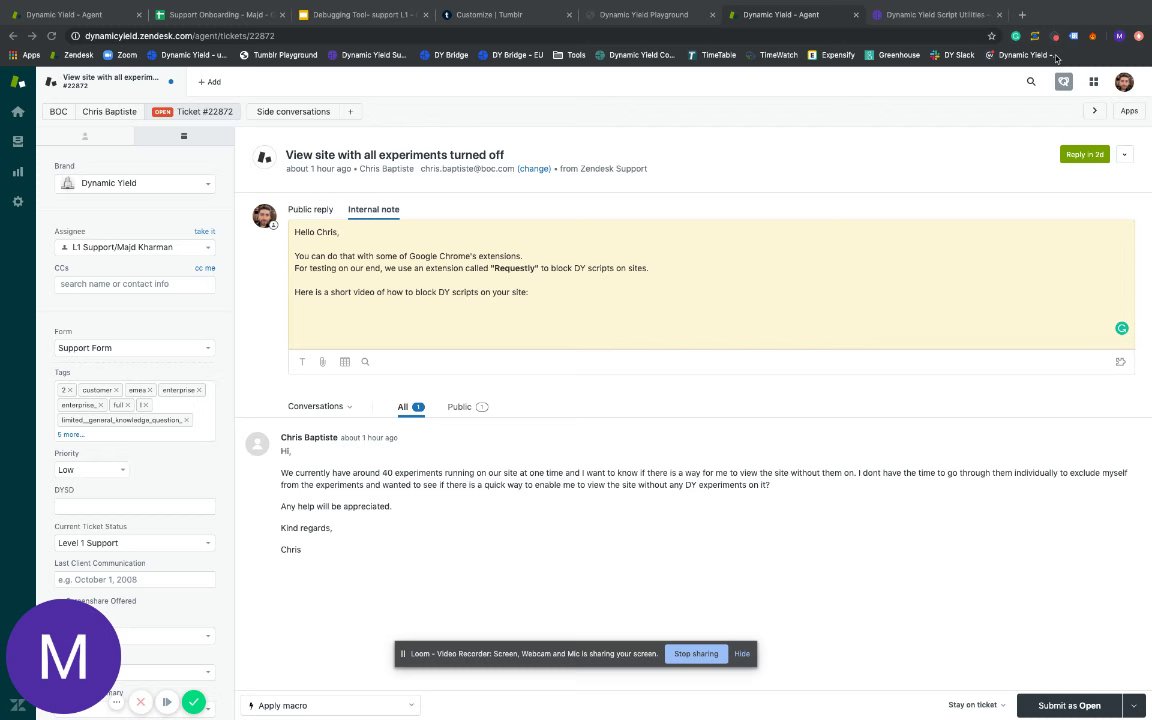
Task: Click the attach file paperclip icon
Action: pyautogui.click(x=322, y=362)
